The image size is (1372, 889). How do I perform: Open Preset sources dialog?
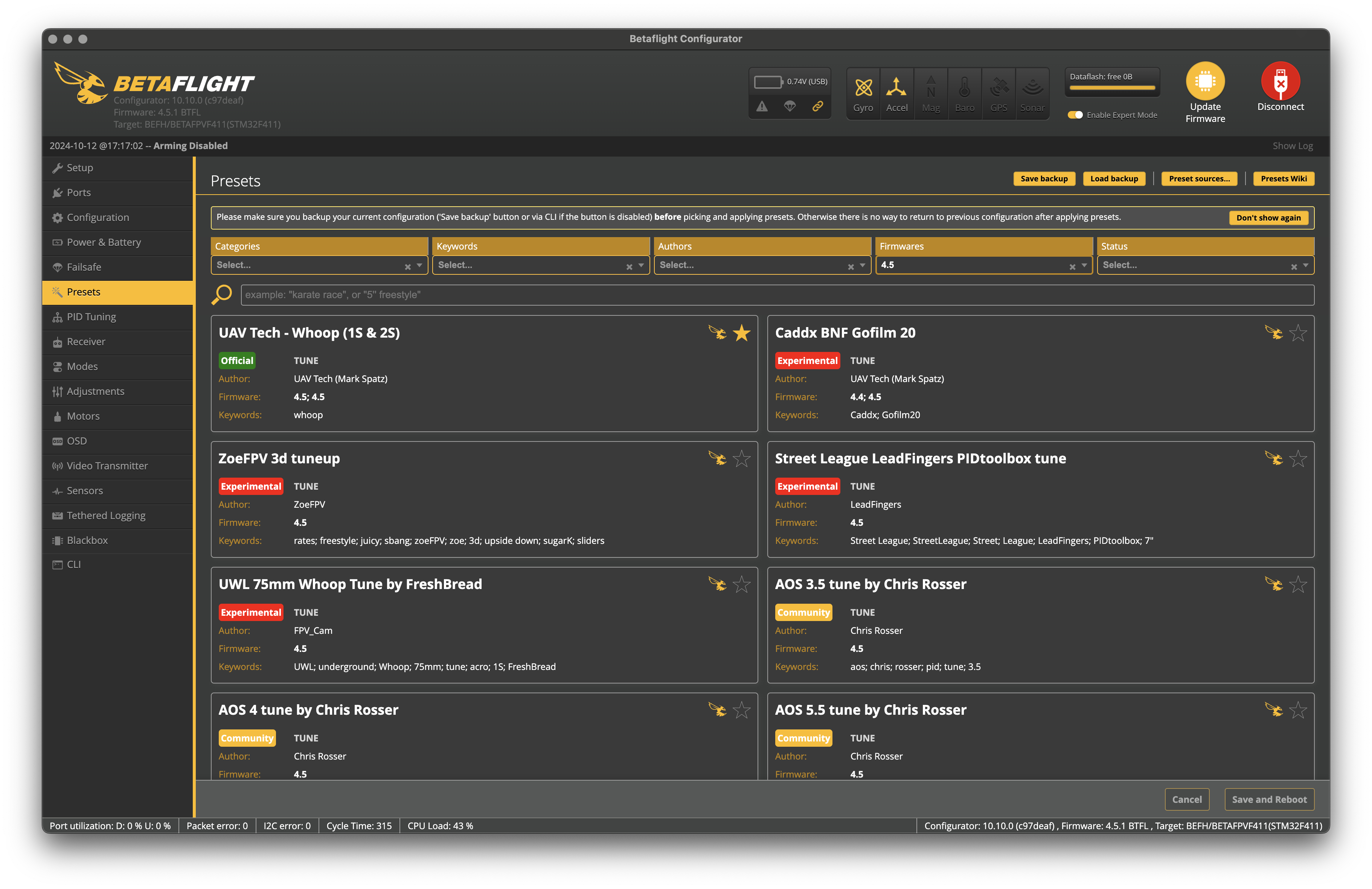coord(1199,179)
